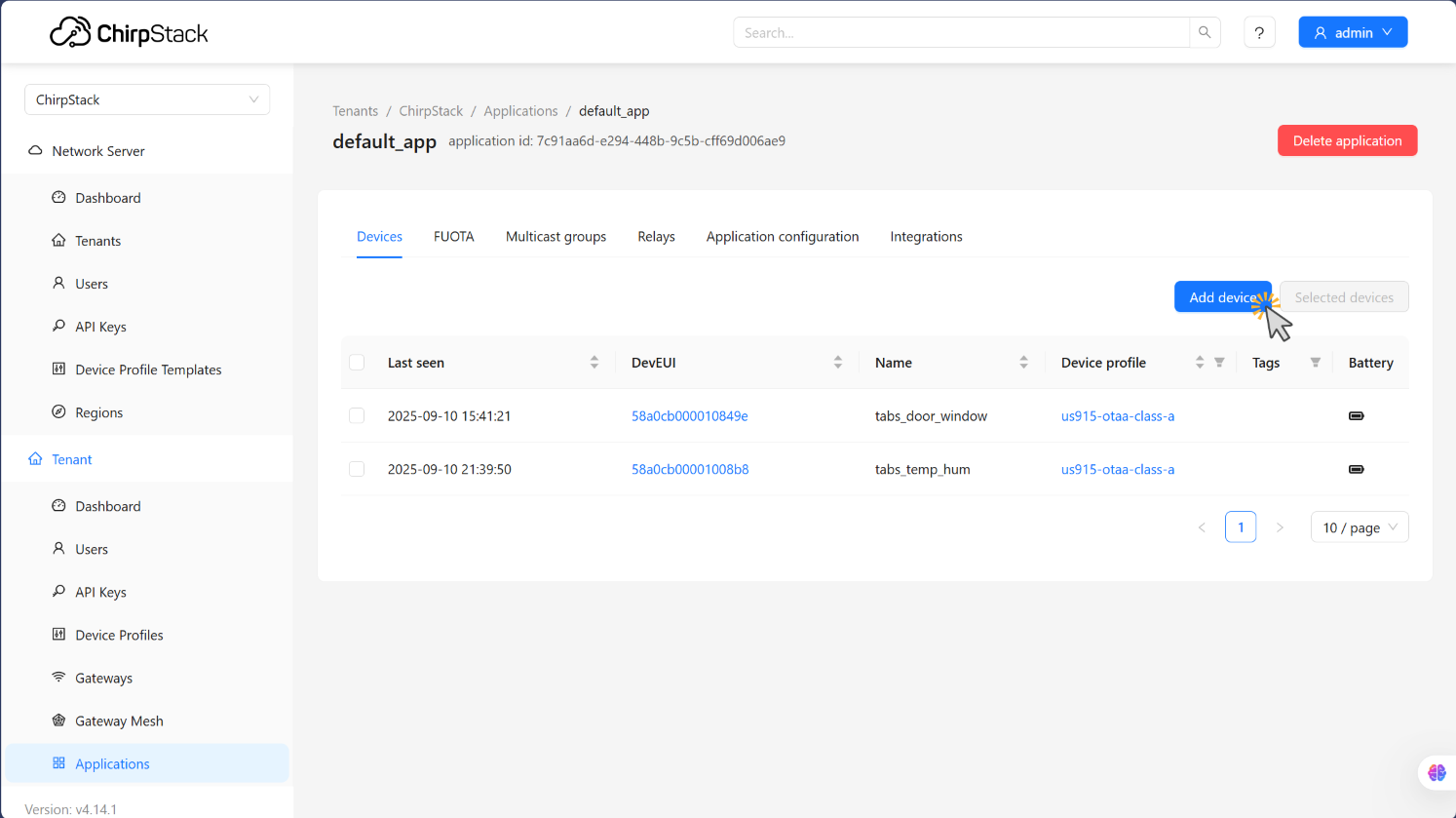Click the ChirpStack logo
This screenshot has height=818, width=1456.
129,33
